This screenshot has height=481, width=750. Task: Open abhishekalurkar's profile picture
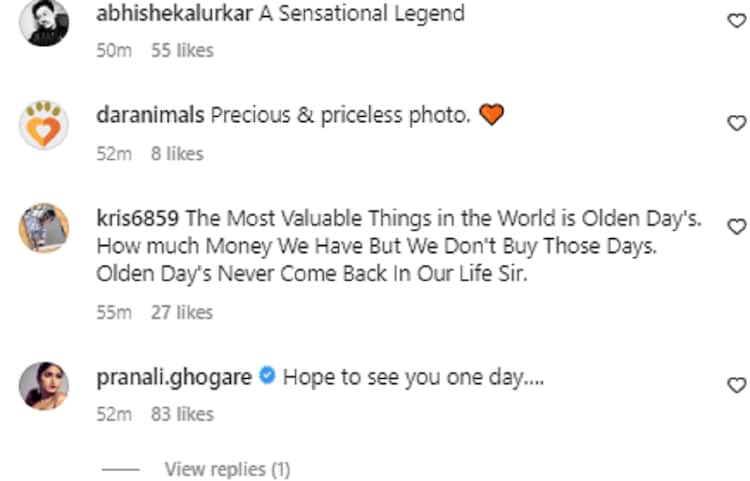44,22
